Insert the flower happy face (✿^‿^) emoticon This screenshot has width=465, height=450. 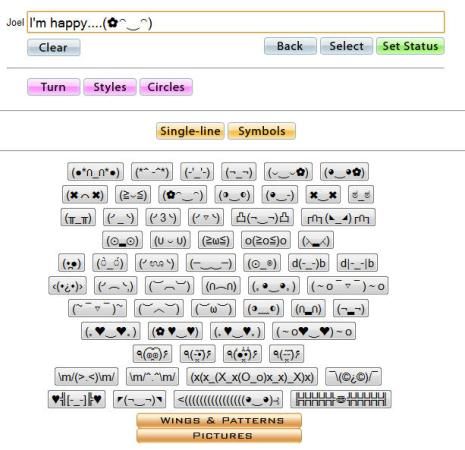183,195
